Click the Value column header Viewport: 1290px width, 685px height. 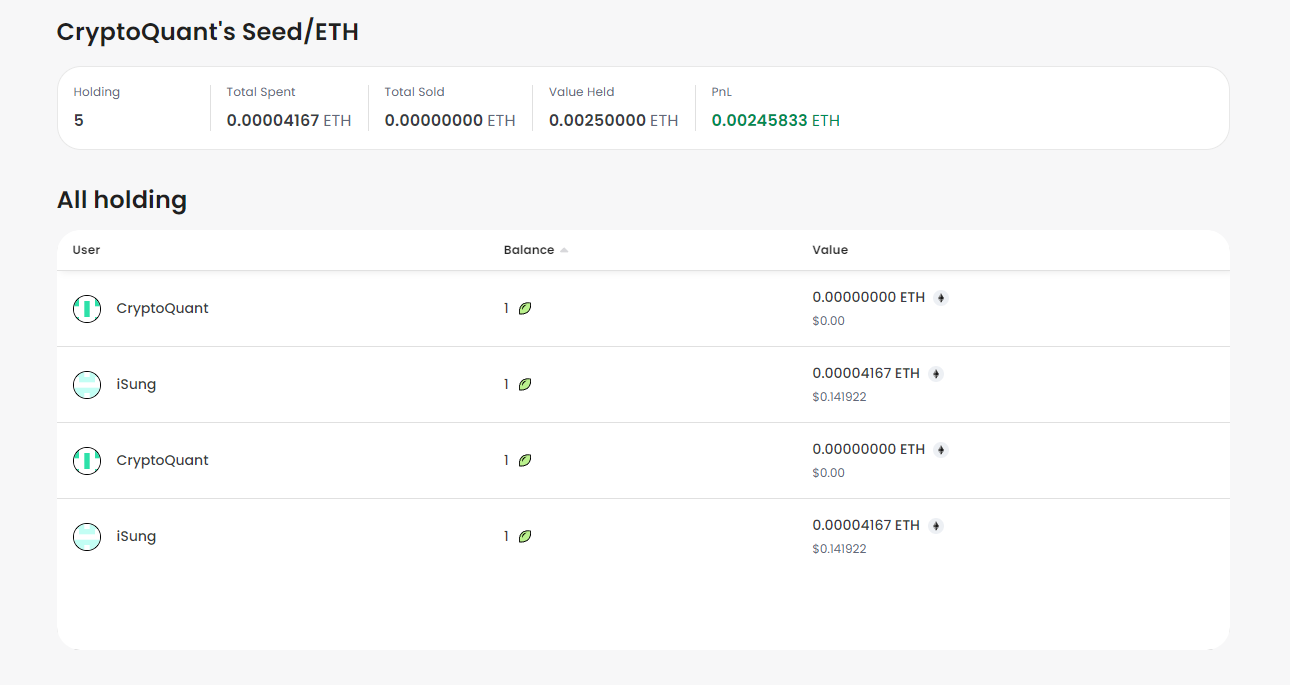click(830, 250)
